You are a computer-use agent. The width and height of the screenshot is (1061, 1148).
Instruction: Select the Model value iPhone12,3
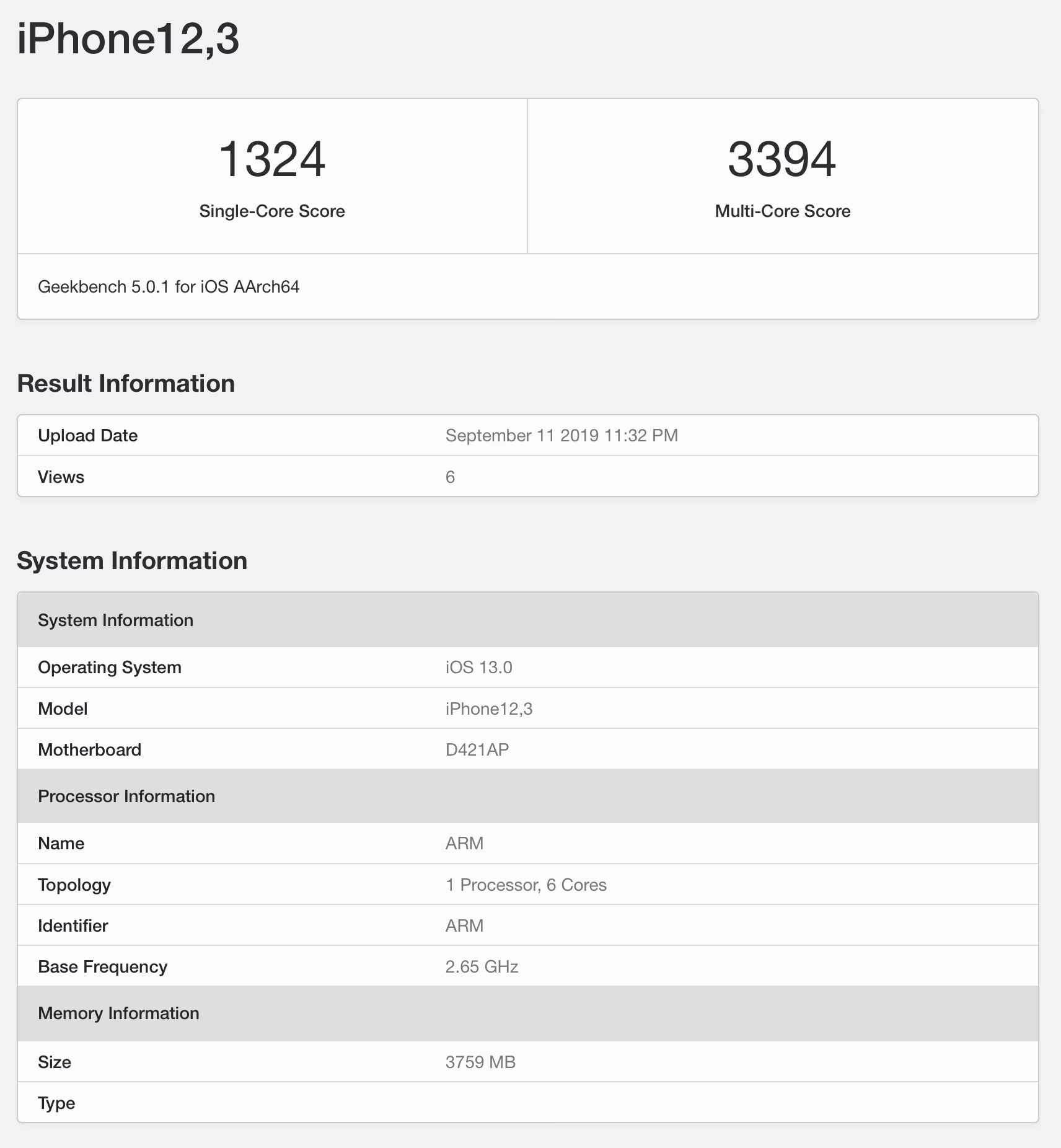pyautogui.click(x=491, y=709)
